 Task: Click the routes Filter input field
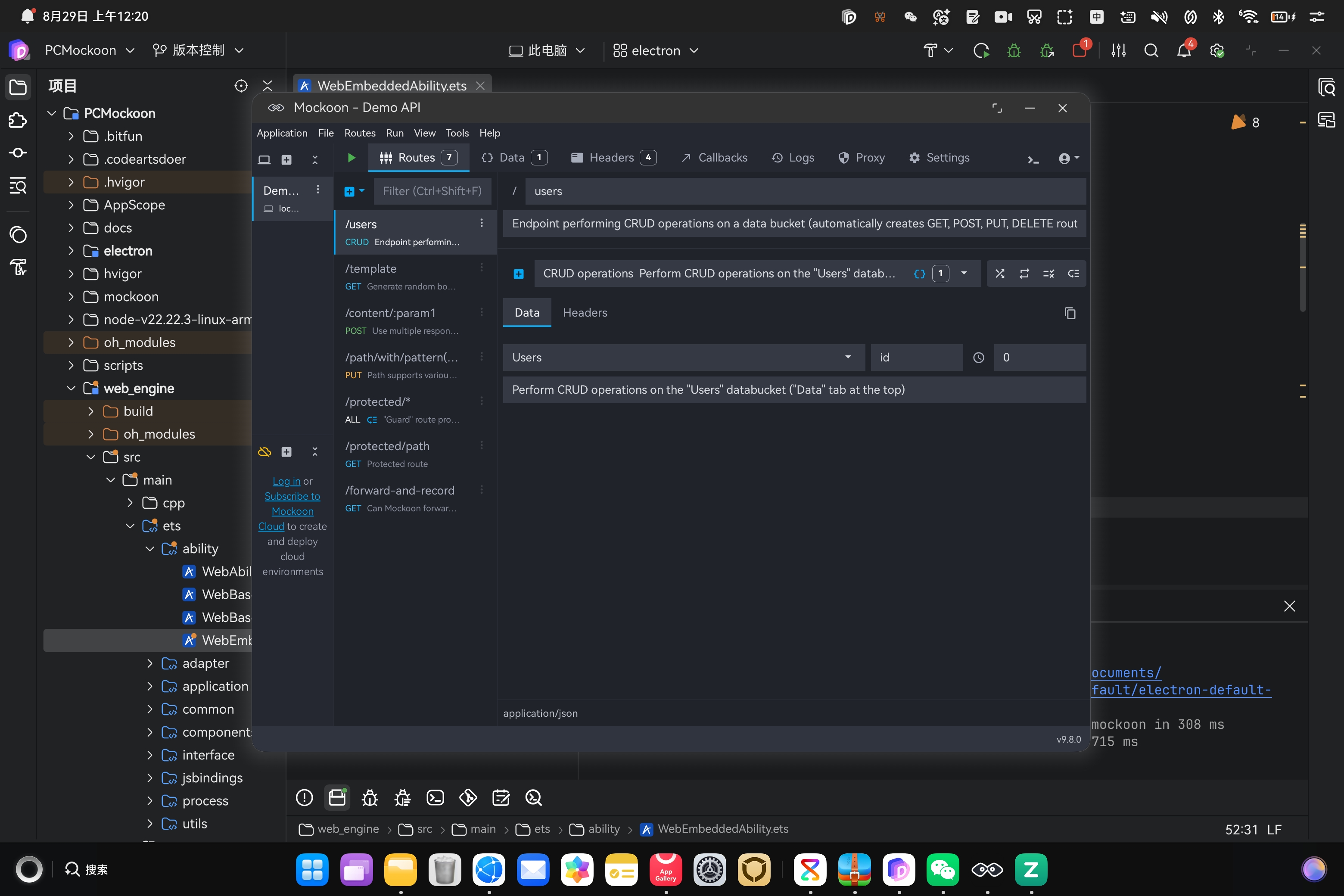pos(432,191)
